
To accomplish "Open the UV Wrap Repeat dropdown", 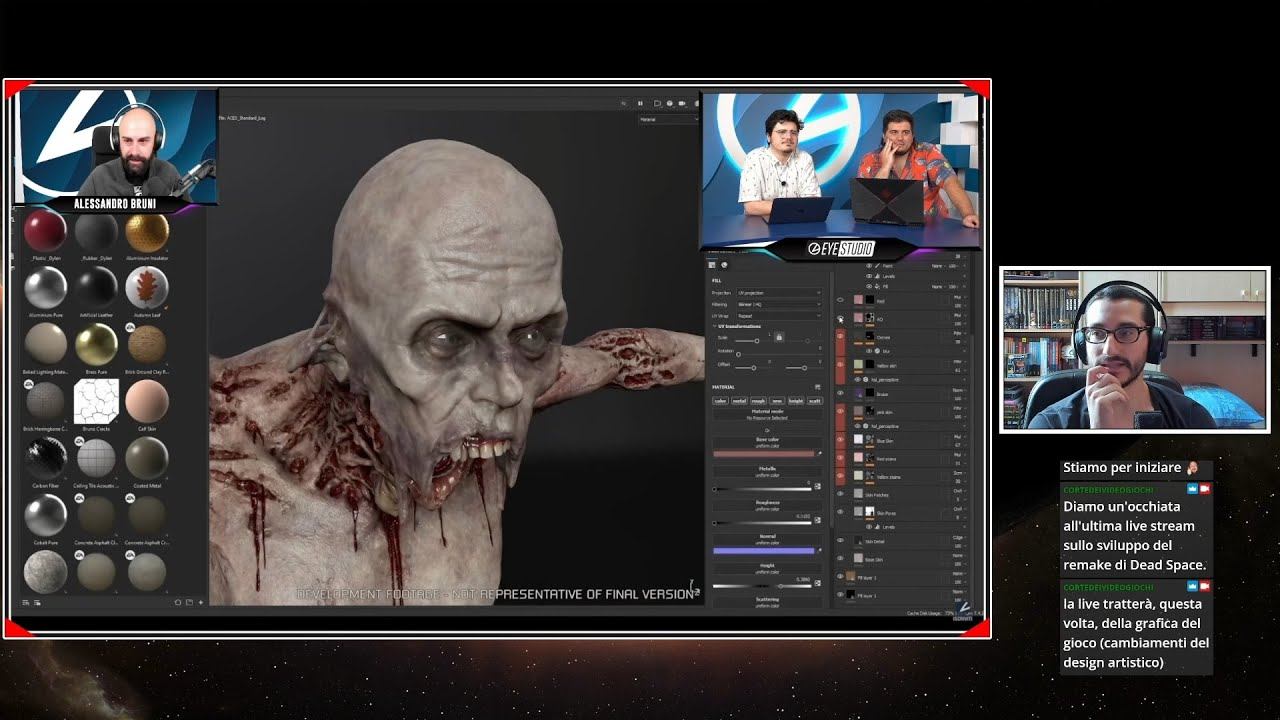I will tap(779, 316).
